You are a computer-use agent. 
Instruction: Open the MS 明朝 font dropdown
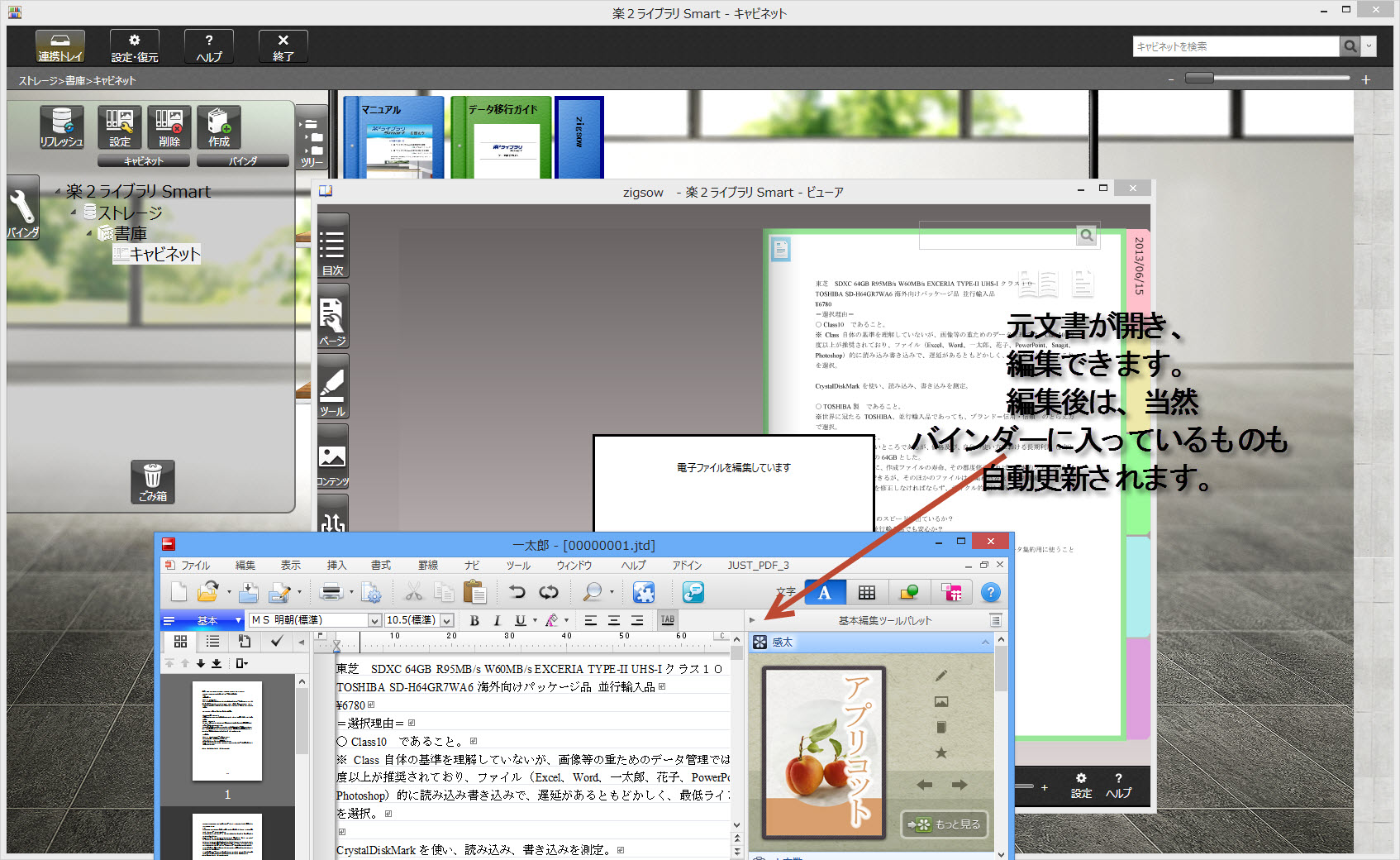pos(374,620)
